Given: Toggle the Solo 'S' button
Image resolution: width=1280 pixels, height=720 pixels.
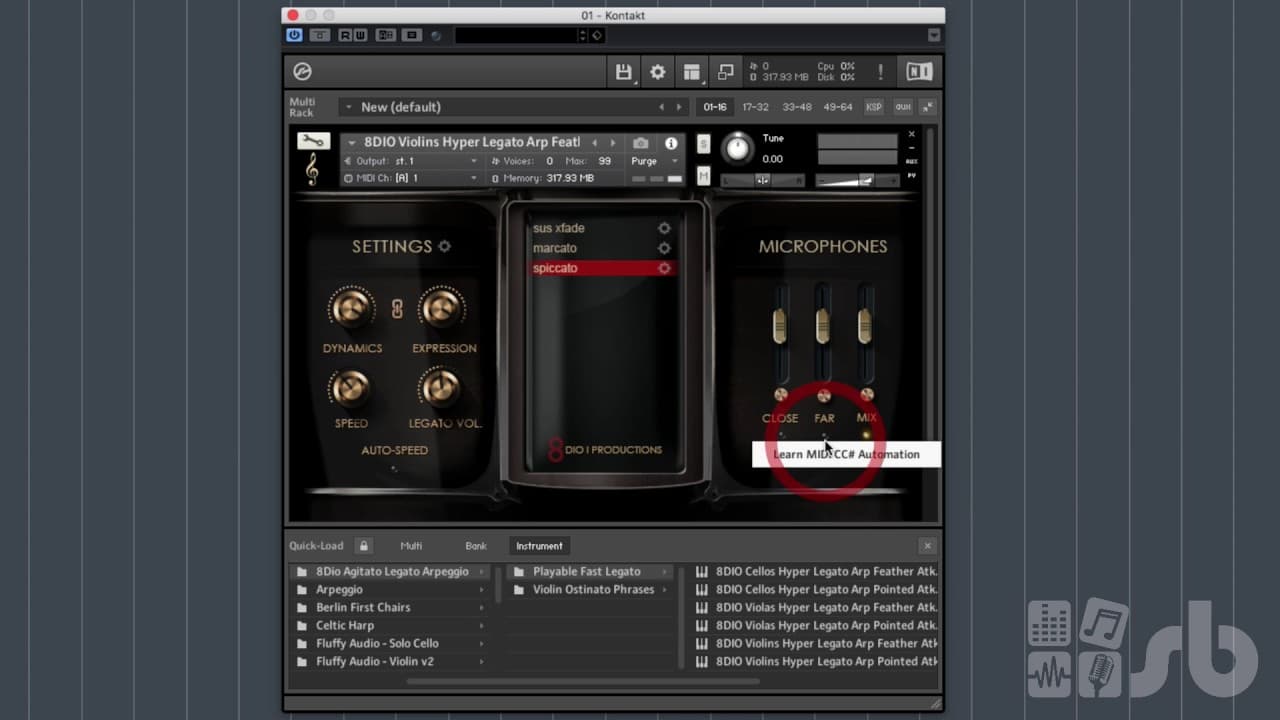Looking at the screenshot, I should click(x=703, y=143).
